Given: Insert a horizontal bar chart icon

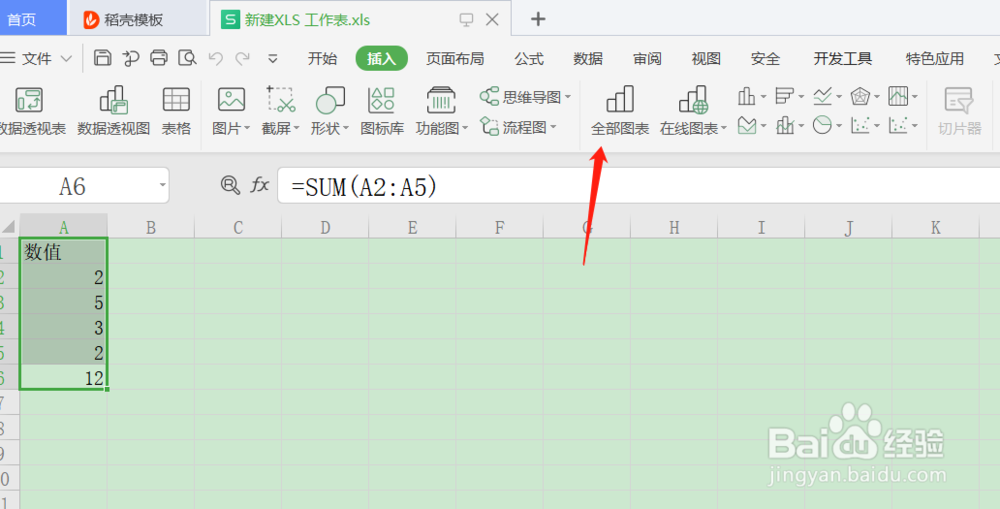Looking at the screenshot, I should pyautogui.click(x=784, y=97).
